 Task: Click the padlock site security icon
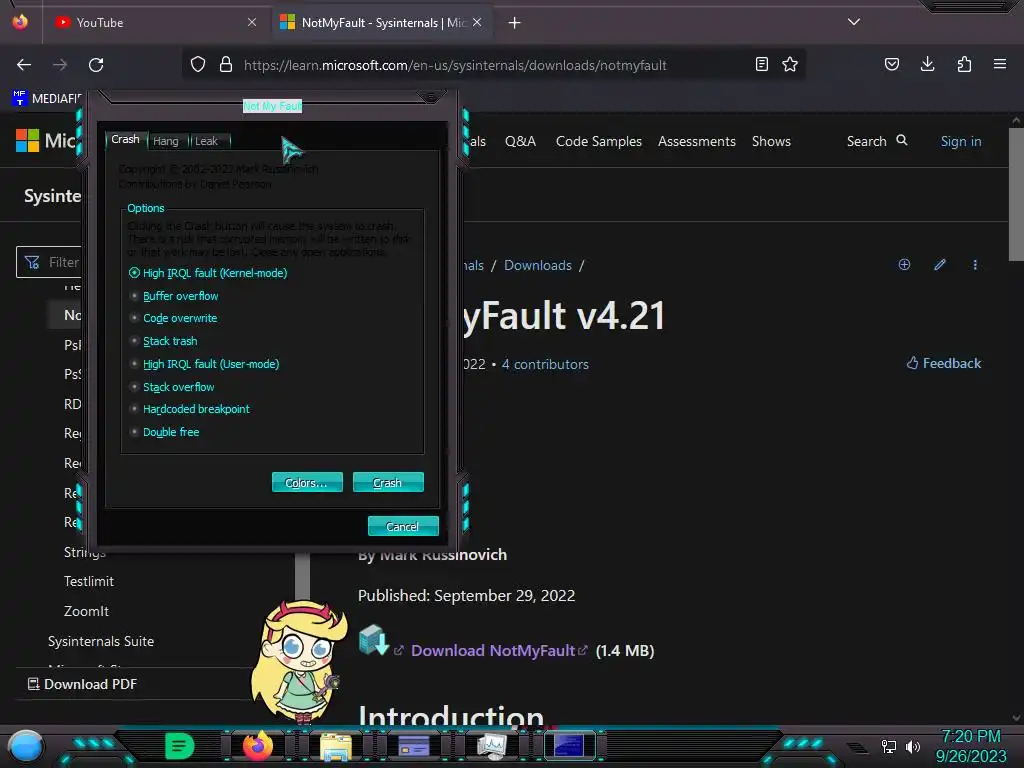click(x=226, y=65)
